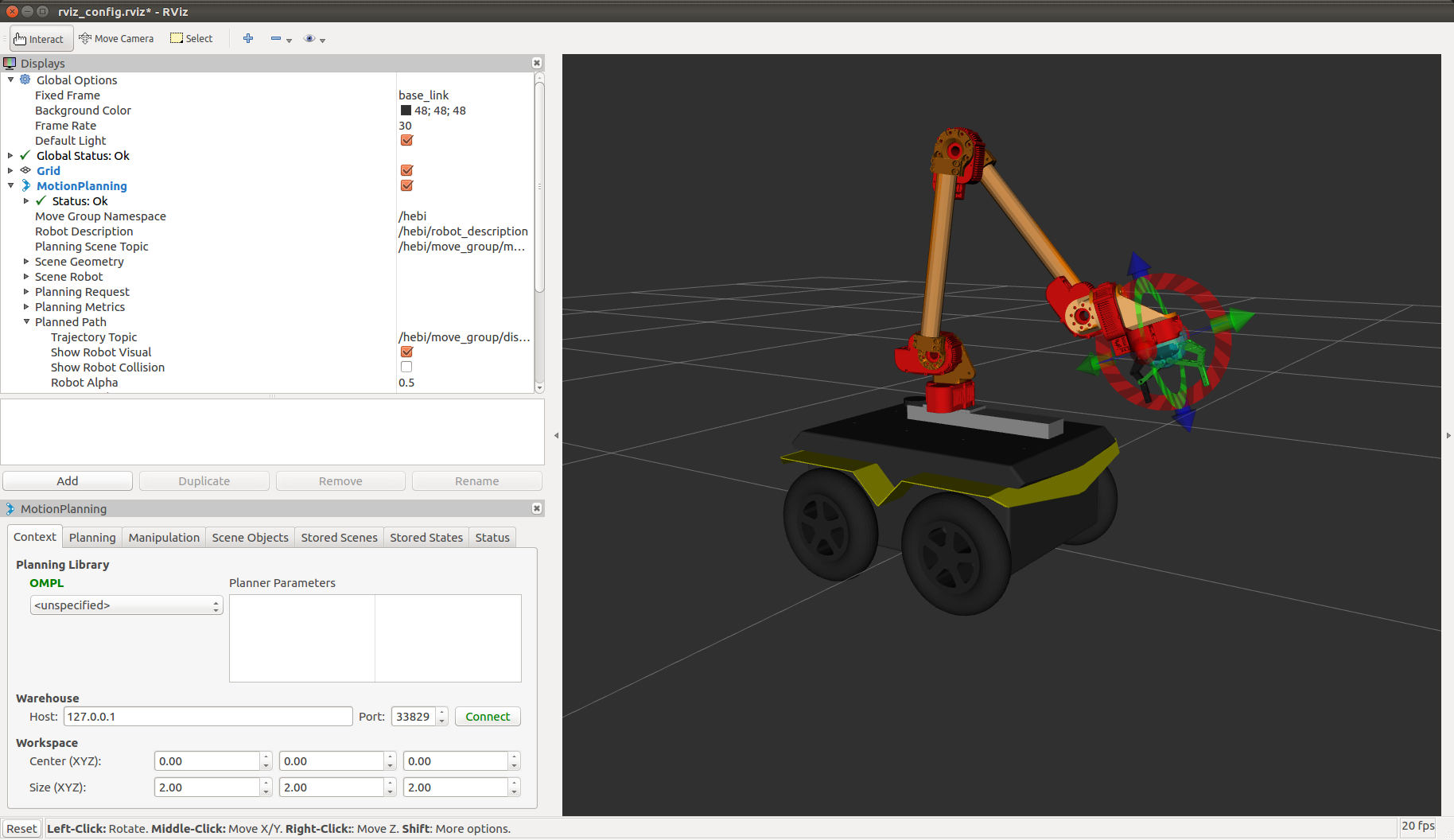Click the Grid display icon
This screenshot has width=1454, height=840.
[x=25, y=170]
